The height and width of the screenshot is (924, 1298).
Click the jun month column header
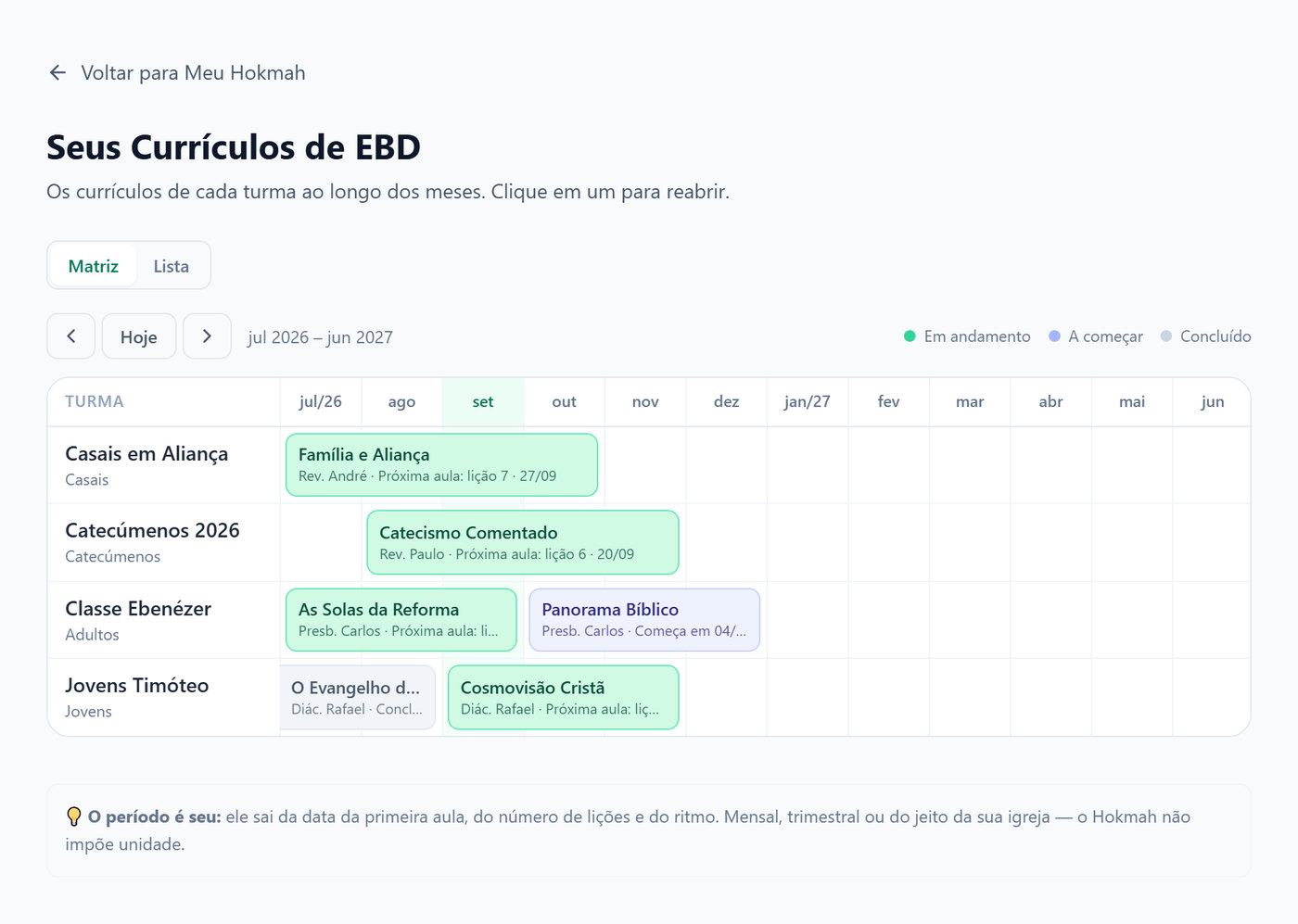coord(1213,402)
